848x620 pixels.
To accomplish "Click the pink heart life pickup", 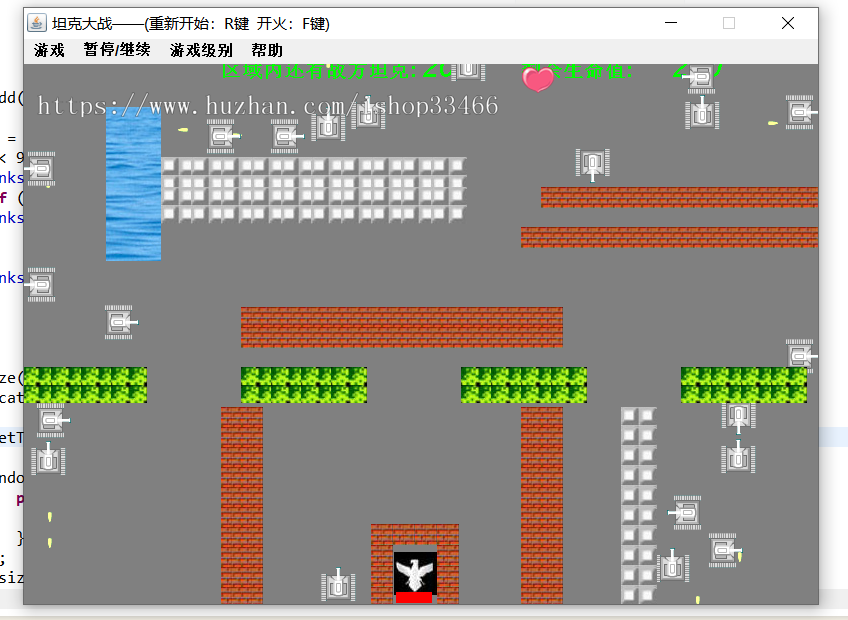I will [x=538, y=80].
